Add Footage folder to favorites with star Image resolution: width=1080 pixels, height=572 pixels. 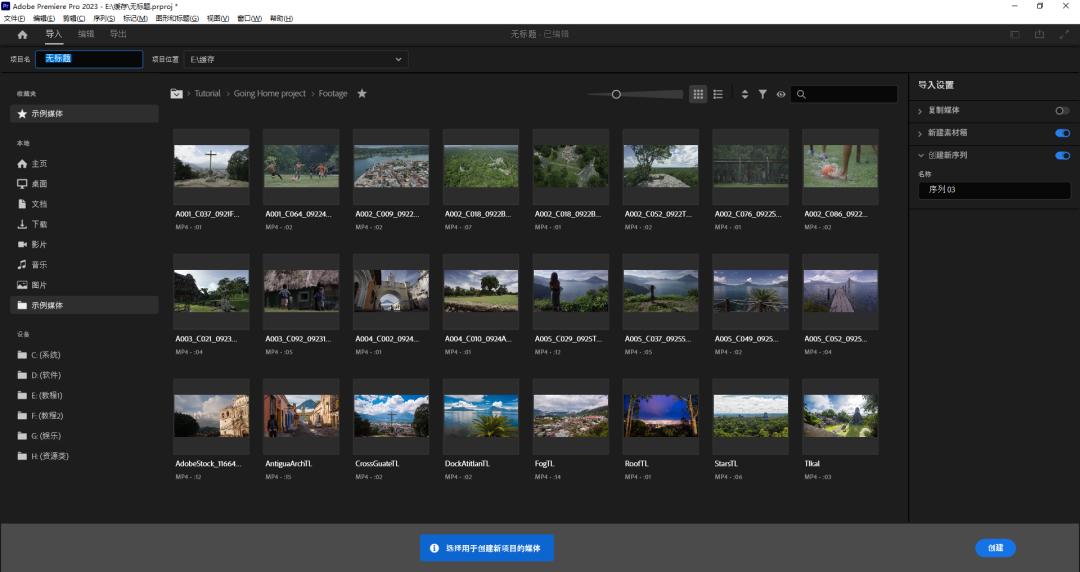[362, 94]
